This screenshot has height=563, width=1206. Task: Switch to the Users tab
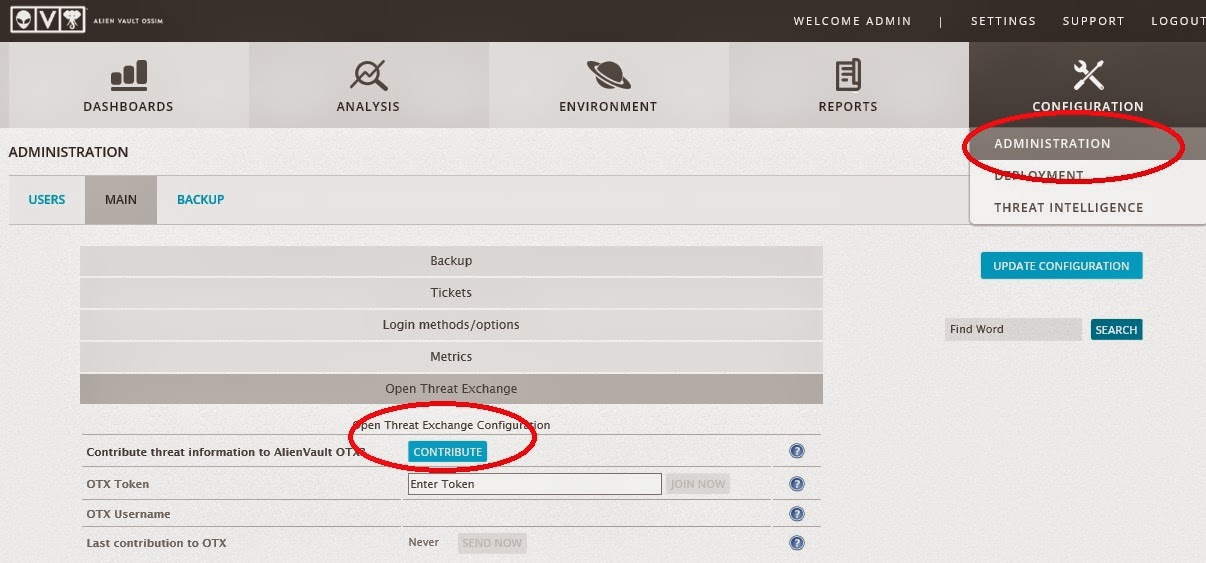(x=47, y=200)
